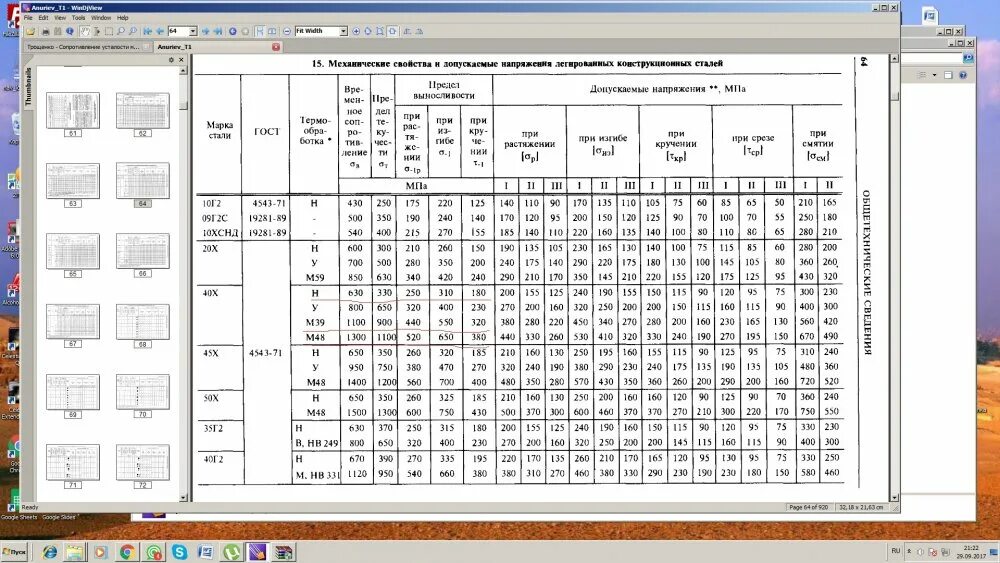The image size is (1000, 563).
Task: Switch to the Трощенко document tab
Action: [x=87, y=47]
